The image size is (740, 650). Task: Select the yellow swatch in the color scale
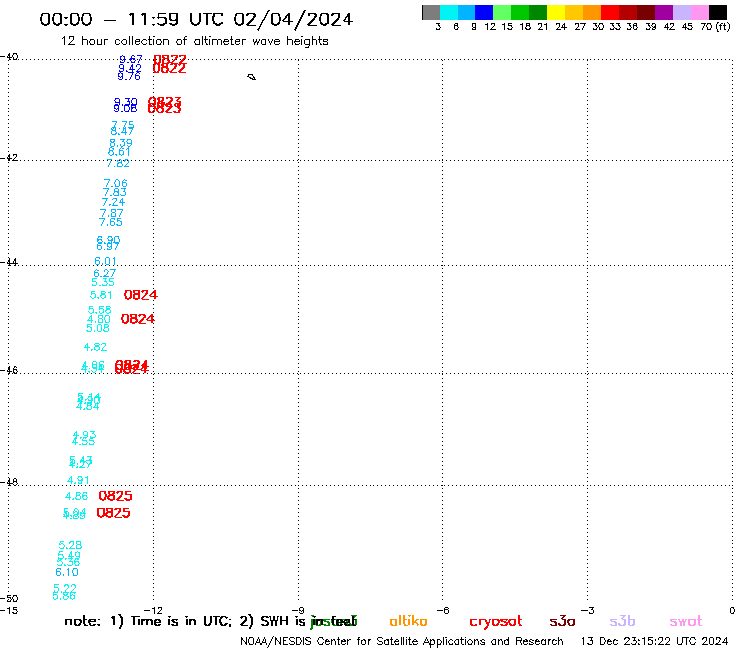pyautogui.click(x=556, y=12)
